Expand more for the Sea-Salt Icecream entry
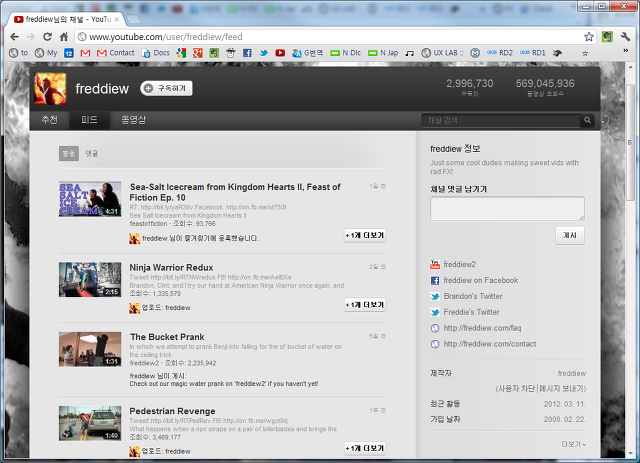The image size is (640, 463). click(365, 235)
